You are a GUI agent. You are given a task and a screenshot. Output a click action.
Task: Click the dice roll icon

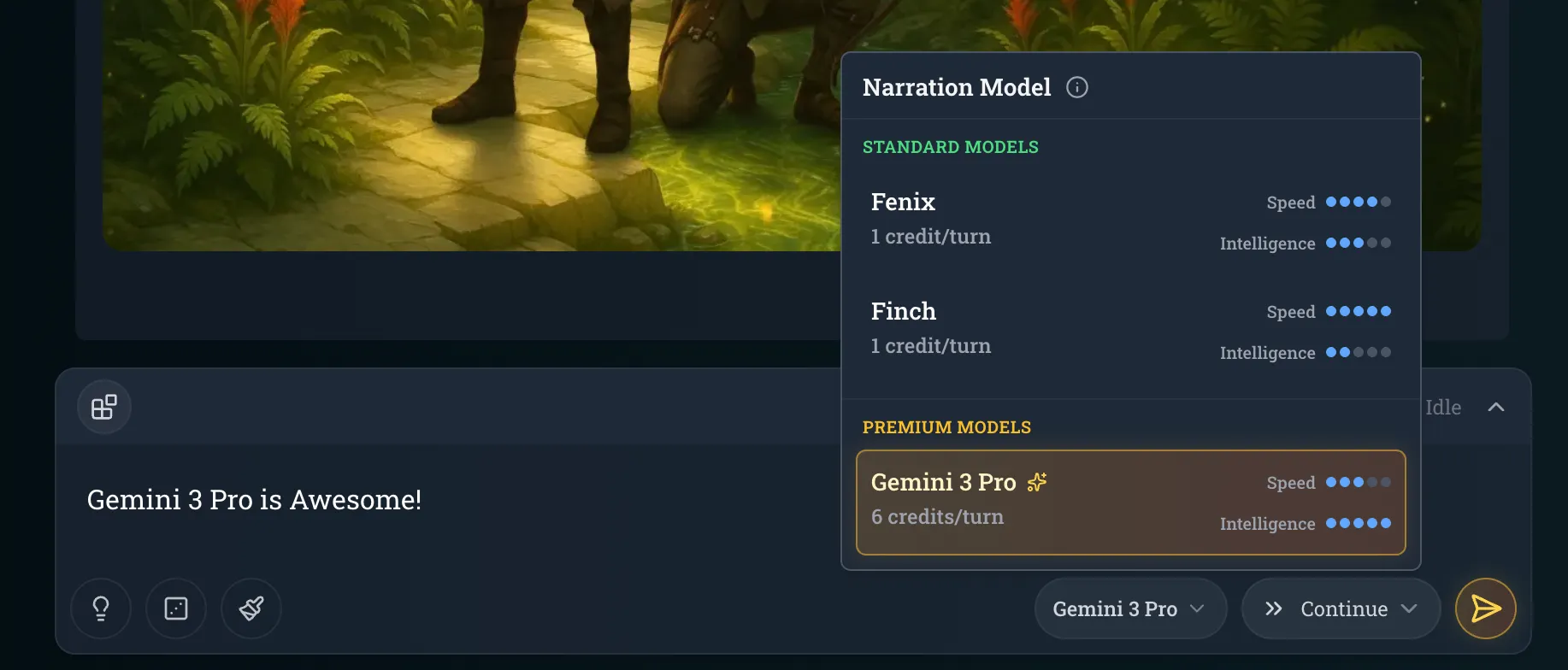coord(176,608)
